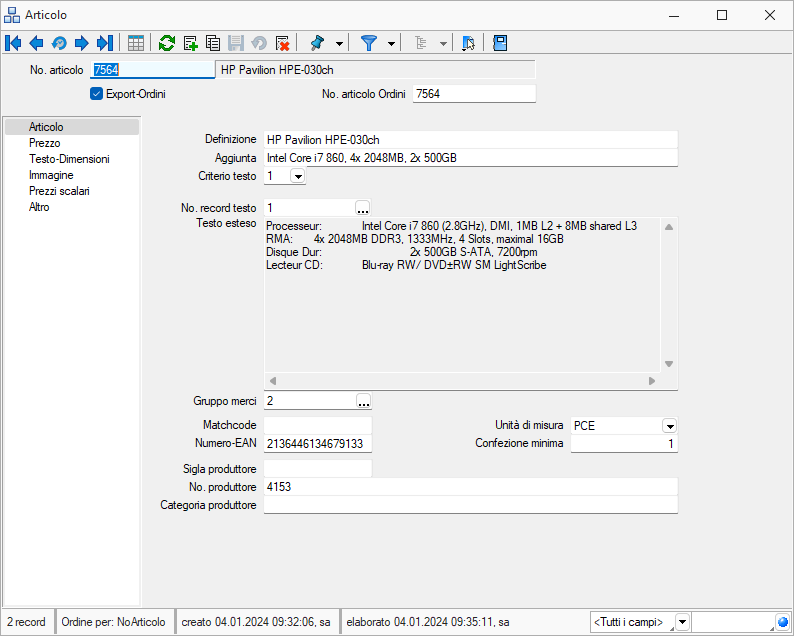Select the Articolo section in sidebar
The image size is (794, 636).
[x=72, y=127]
